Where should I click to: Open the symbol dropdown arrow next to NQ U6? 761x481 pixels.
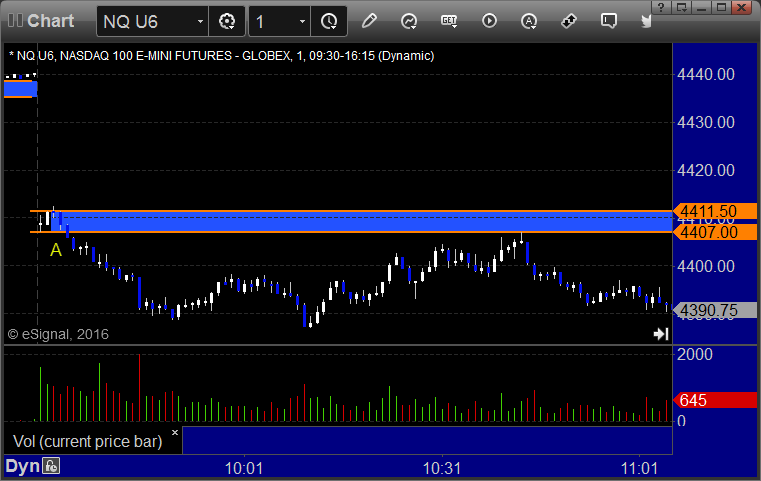click(200, 21)
